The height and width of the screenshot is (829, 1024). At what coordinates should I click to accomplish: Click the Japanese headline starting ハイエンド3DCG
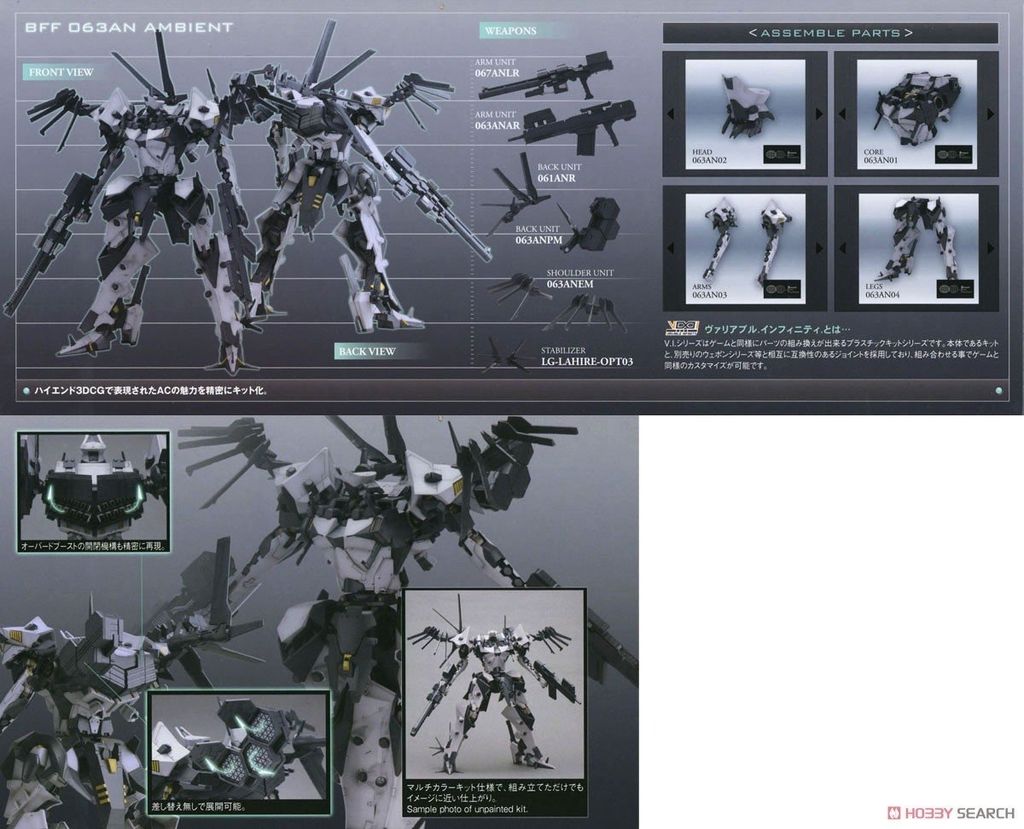click(x=151, y=391)
